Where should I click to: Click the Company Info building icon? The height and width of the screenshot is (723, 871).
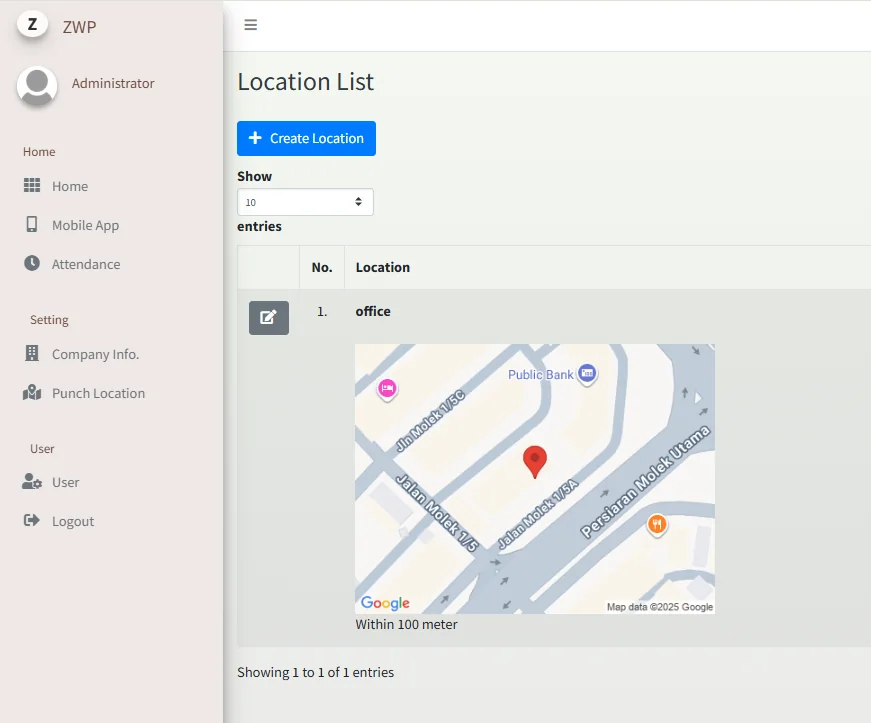[x=32, y=353]
